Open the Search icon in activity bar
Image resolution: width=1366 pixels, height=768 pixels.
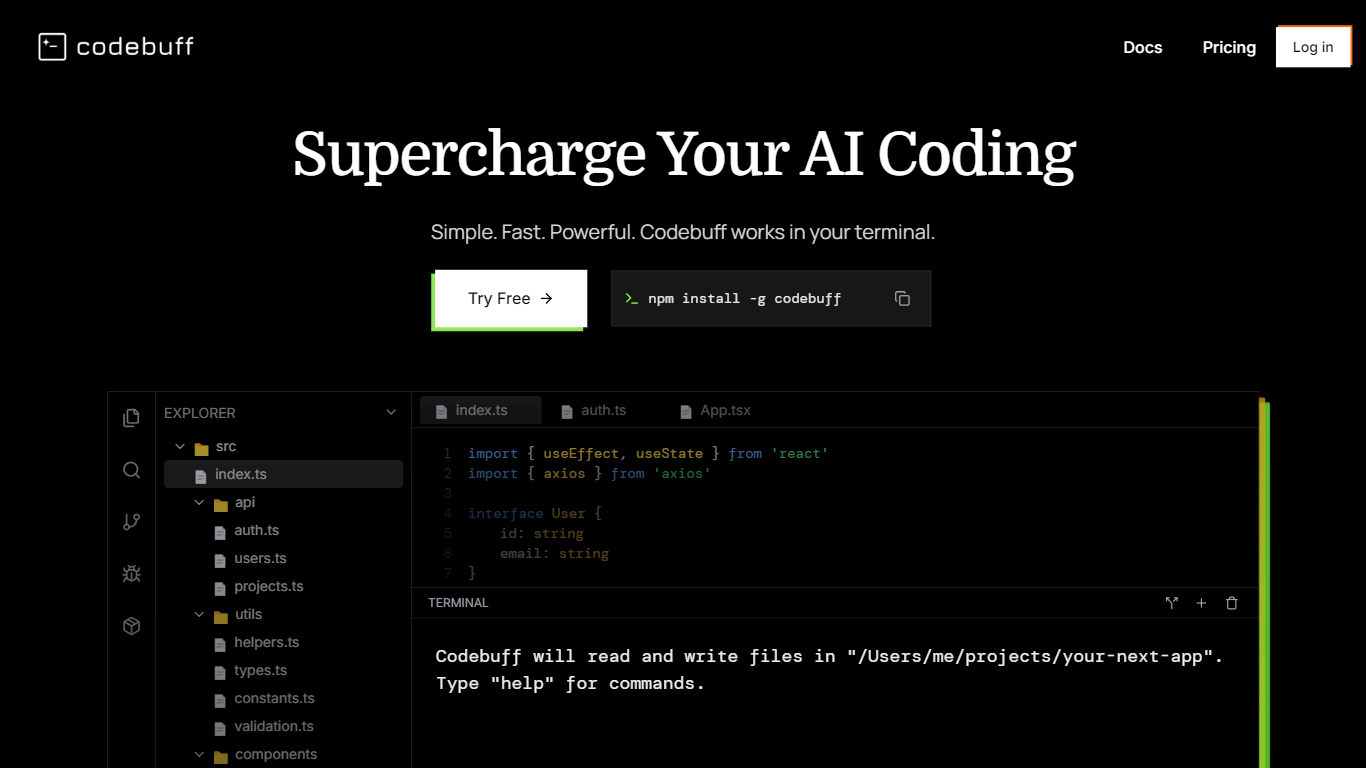(131, 470)
